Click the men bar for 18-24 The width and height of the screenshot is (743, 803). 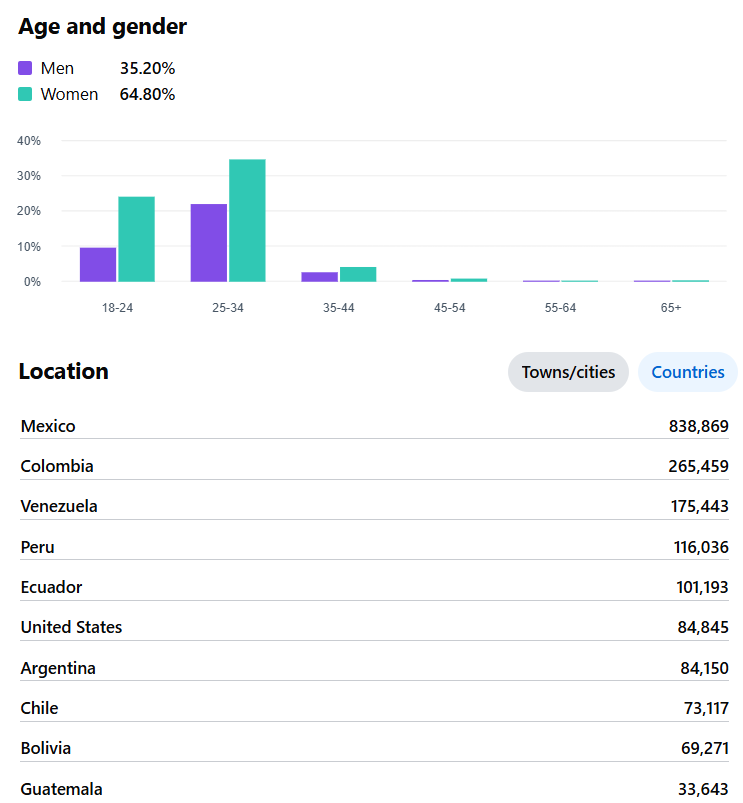pyautogui.click(x=98, y=265)
